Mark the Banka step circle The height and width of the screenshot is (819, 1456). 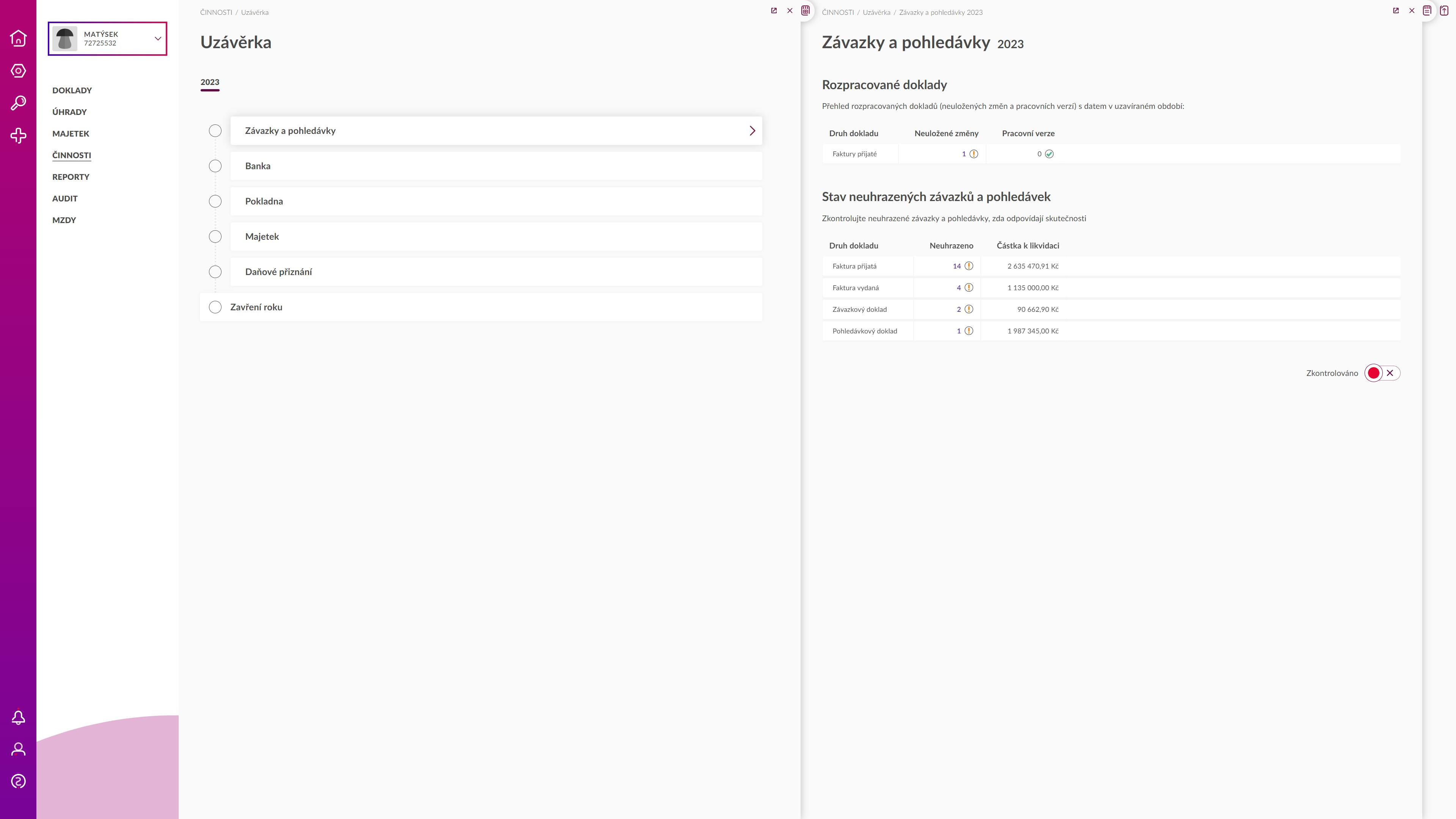pos(215,166)
